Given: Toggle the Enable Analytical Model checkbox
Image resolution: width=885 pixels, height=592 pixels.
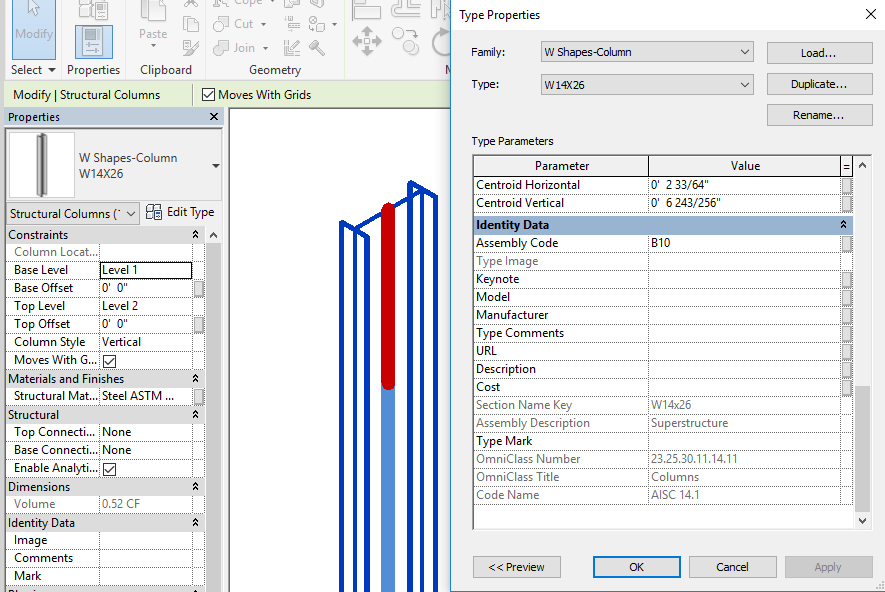Looking at the screenshot, I should [110, 468].
